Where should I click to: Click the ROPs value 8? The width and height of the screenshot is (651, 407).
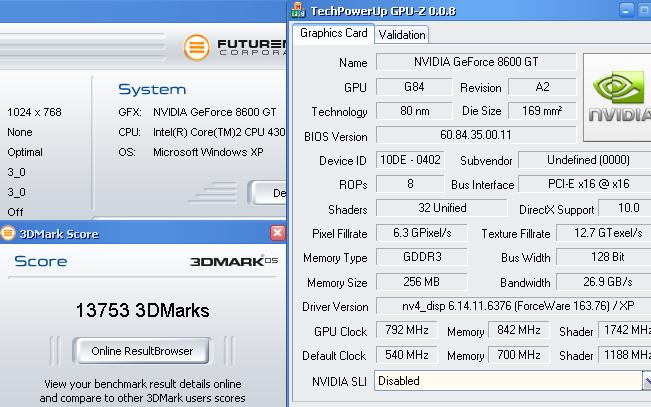point(410,184)
